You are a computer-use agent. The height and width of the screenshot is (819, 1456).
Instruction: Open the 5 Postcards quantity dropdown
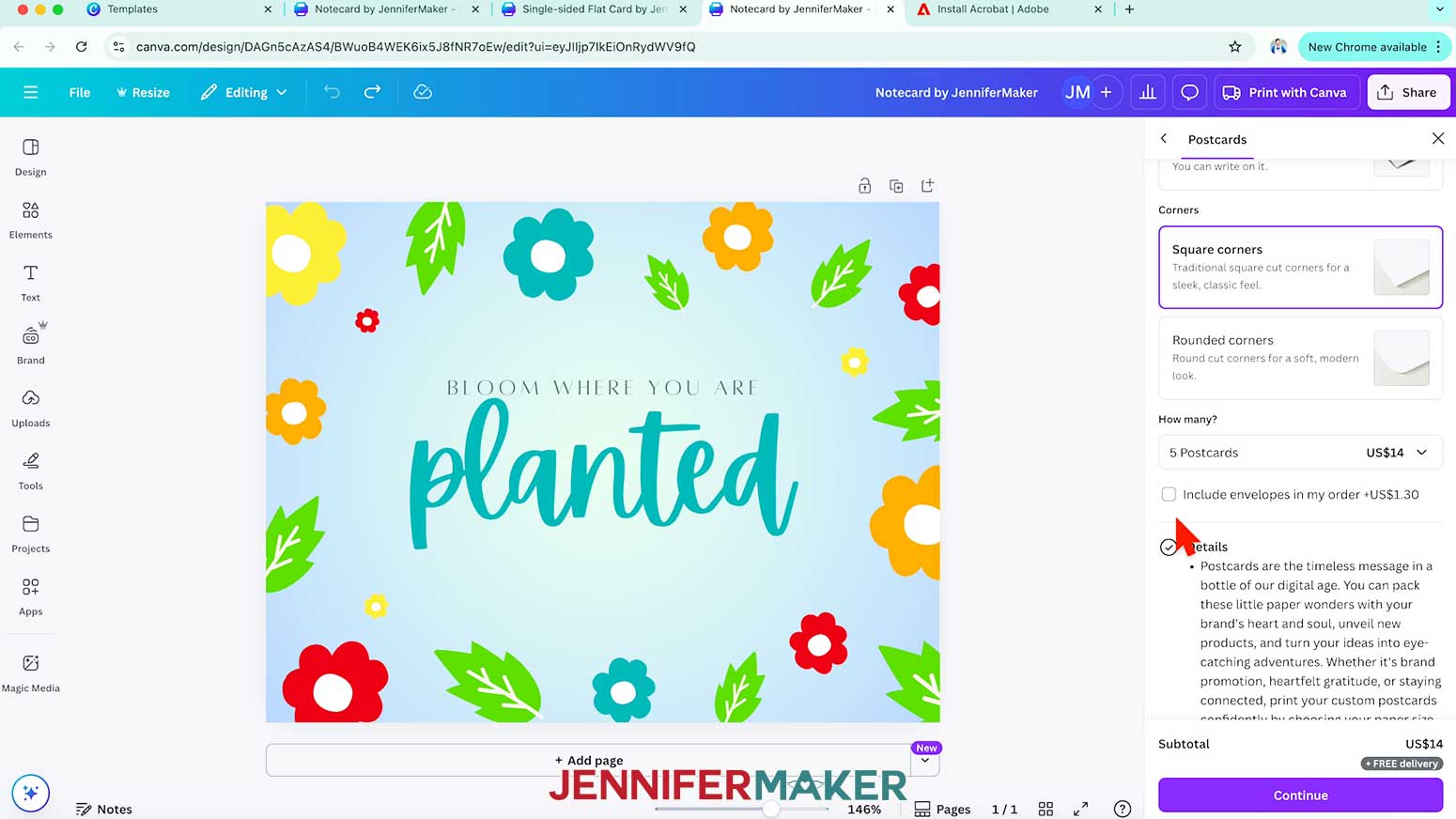[1300, 453]
